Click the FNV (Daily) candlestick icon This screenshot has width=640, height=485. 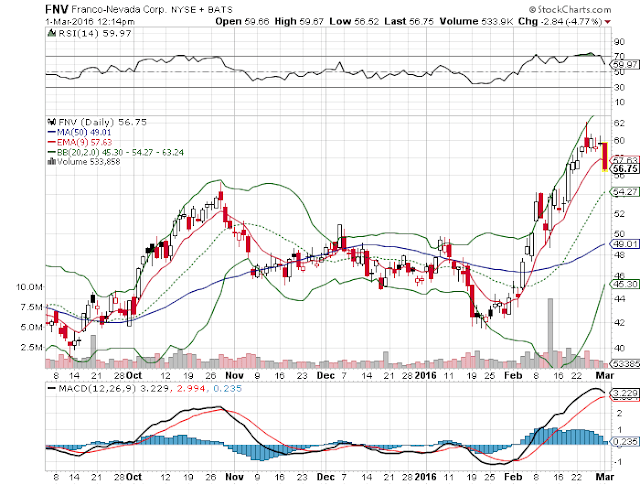52,122
